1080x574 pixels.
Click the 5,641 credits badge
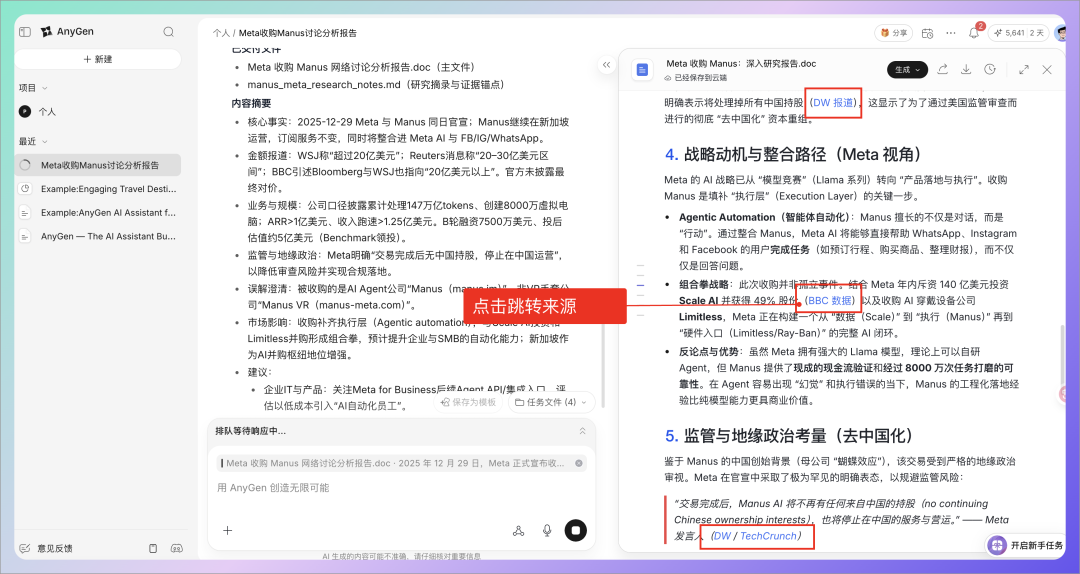tap(1019, 32)
